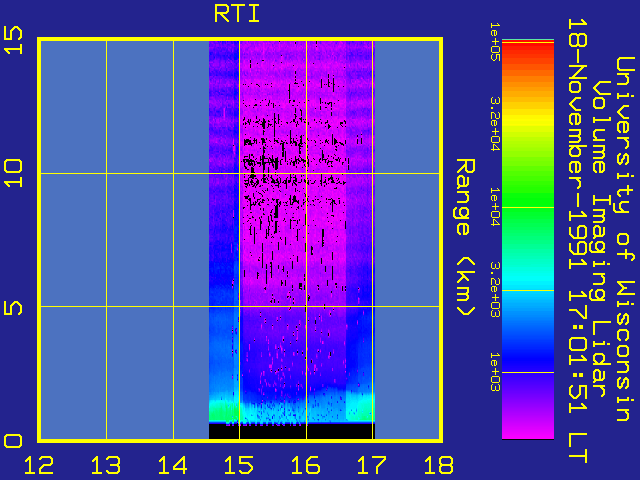The height and width of the screenshot is (480, 640).
Task: Click the range axis label 5
Action: point(13,308)
